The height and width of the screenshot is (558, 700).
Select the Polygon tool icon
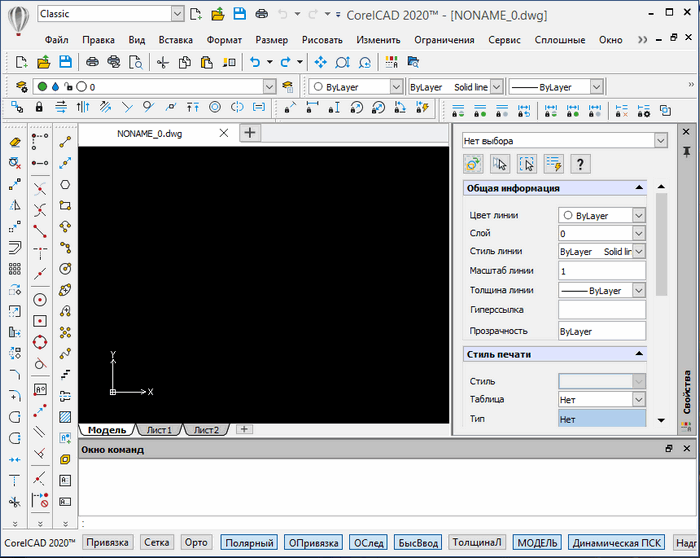click(x=65, y=184)
